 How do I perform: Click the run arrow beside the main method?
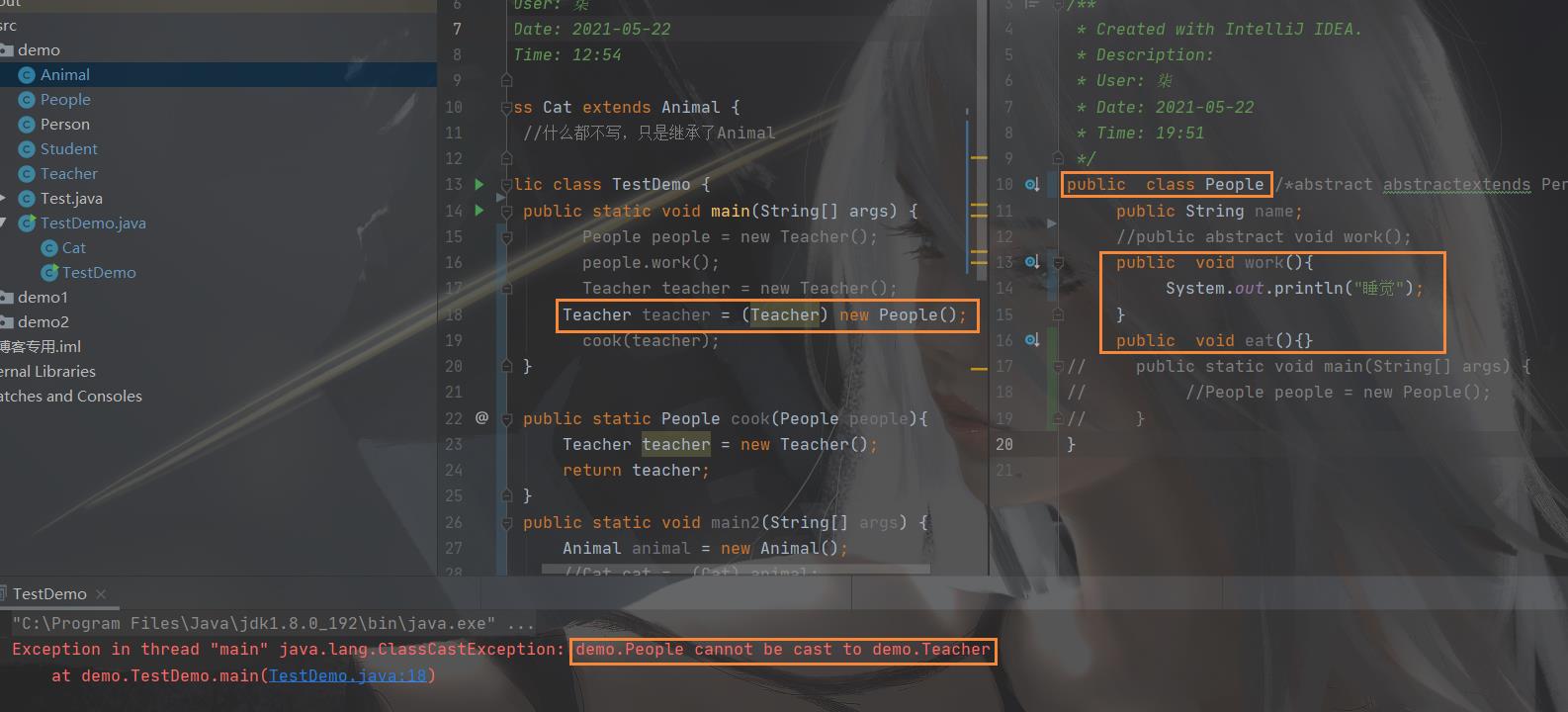(x=479, y=210)
